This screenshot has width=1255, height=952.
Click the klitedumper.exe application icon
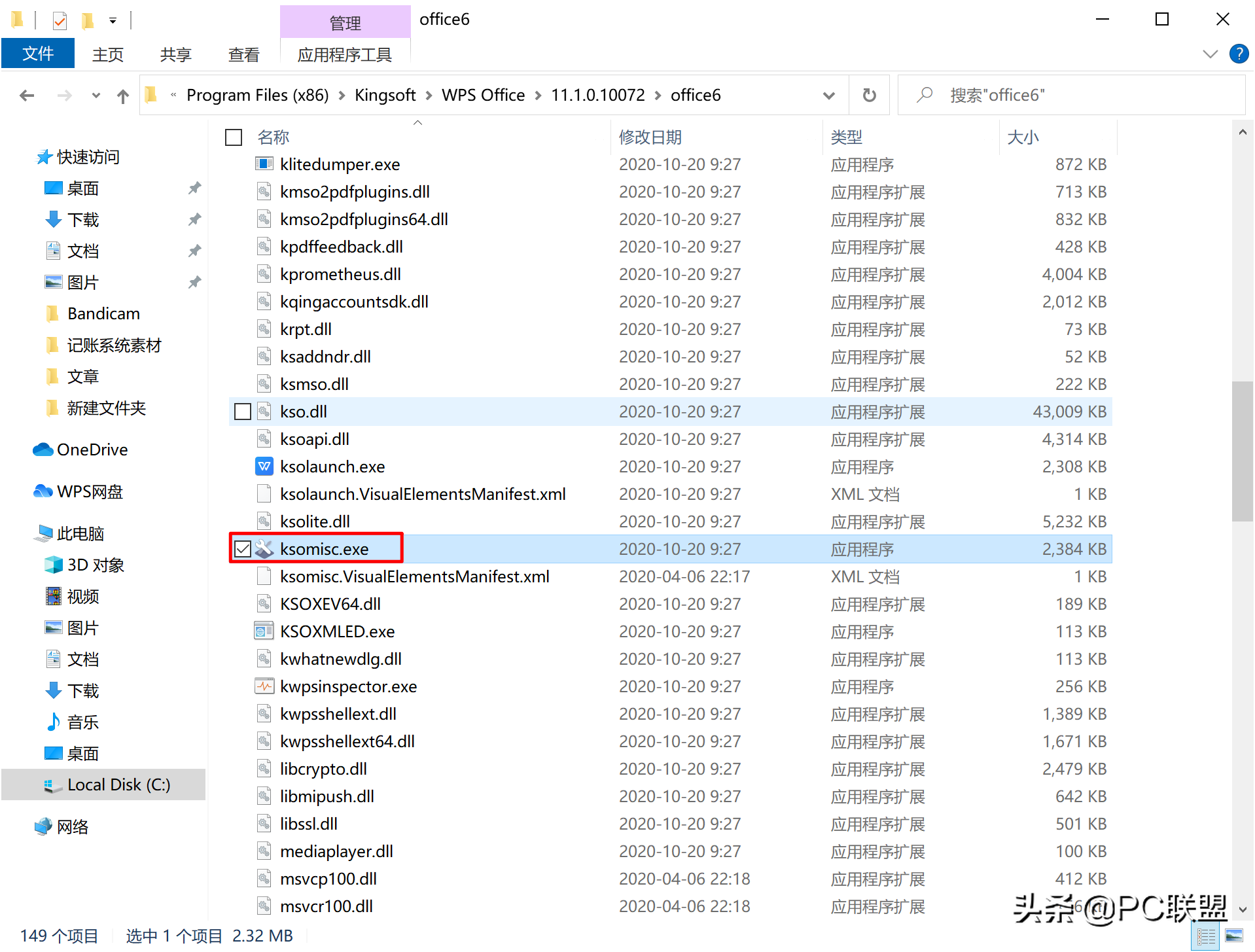[x=264, y=164]
